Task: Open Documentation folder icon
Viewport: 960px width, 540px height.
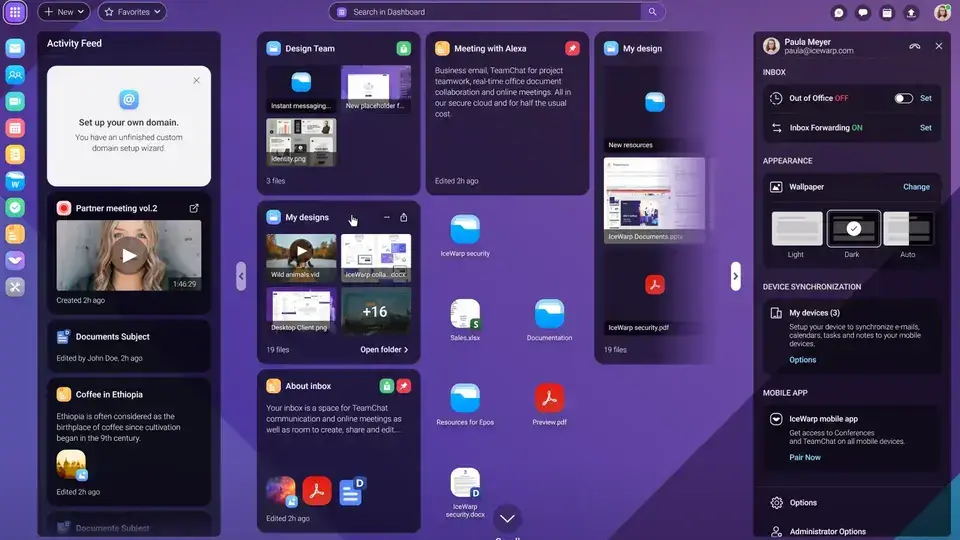Action: (549, 314)
